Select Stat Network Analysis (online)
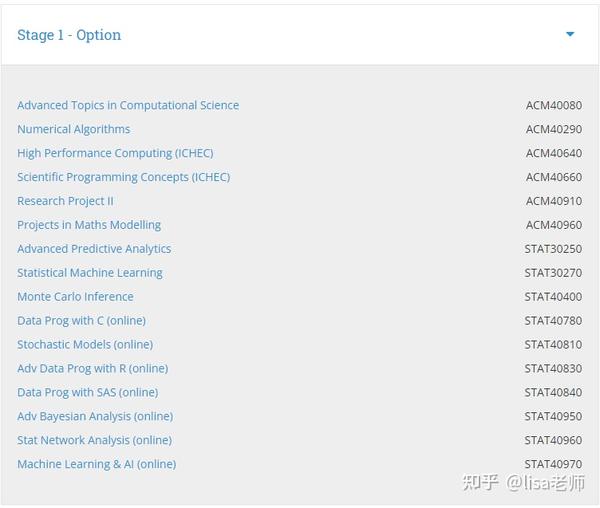Image resolution: width=600 pixels, height=508 pixels. point(94,441)
